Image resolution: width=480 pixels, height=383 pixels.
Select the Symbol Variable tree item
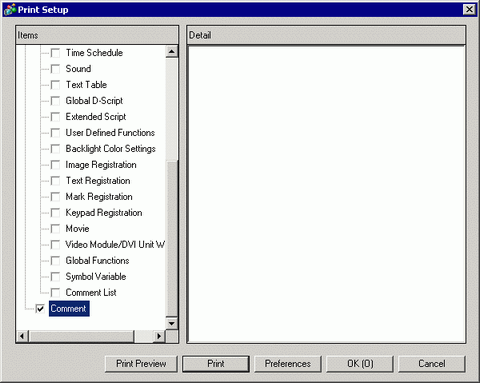[x=96, y=277]
